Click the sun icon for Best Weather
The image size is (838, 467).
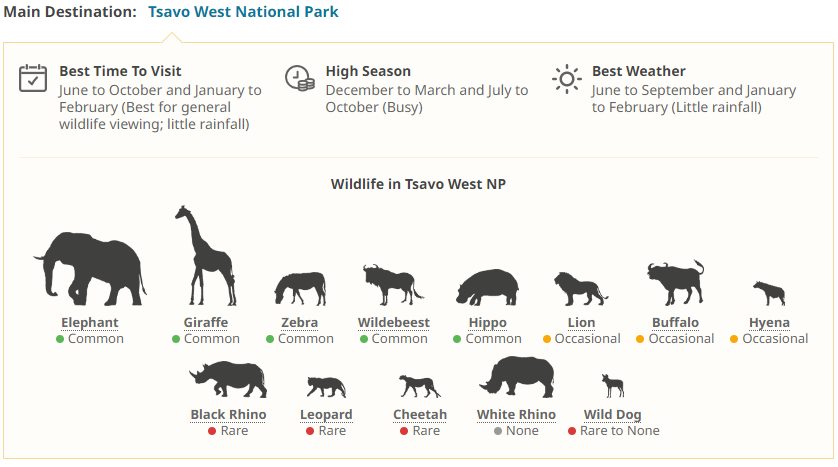tap(567, 78)
